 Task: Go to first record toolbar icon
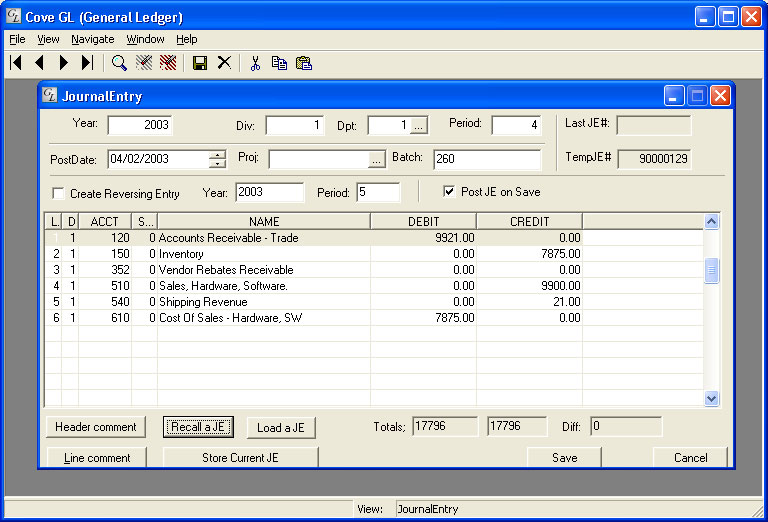(x=16, y=63)
